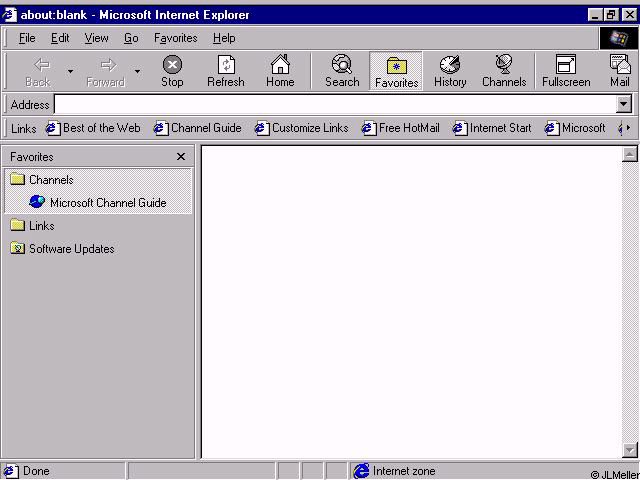Expand the Address bar dropdown
The height and width of the screenshot is (480, 640).
(x=623, y=104)
